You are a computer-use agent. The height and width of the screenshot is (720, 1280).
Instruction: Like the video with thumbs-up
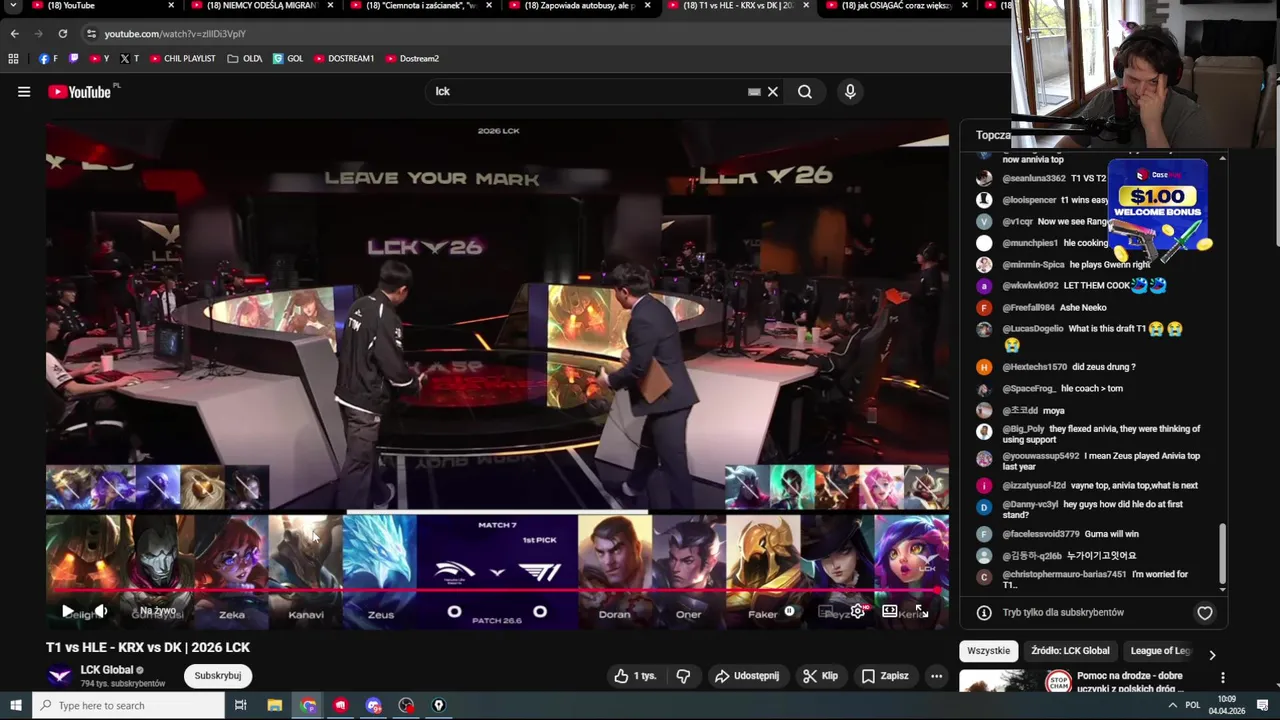pyautogui.click(x=636, y=676)
